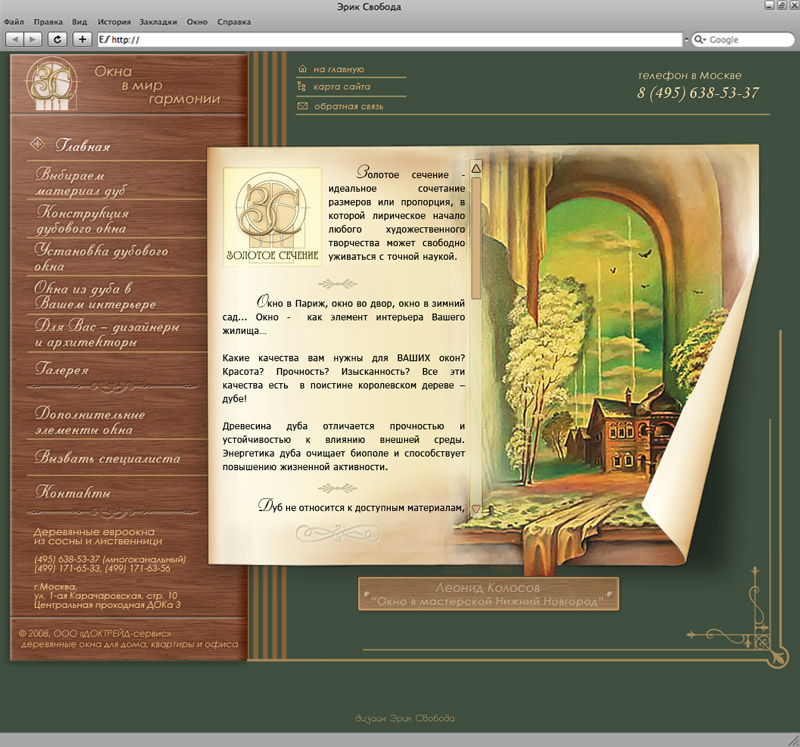
Task: Select 'Вызвать специалиста' sidebar item
Action: [107, 459]
